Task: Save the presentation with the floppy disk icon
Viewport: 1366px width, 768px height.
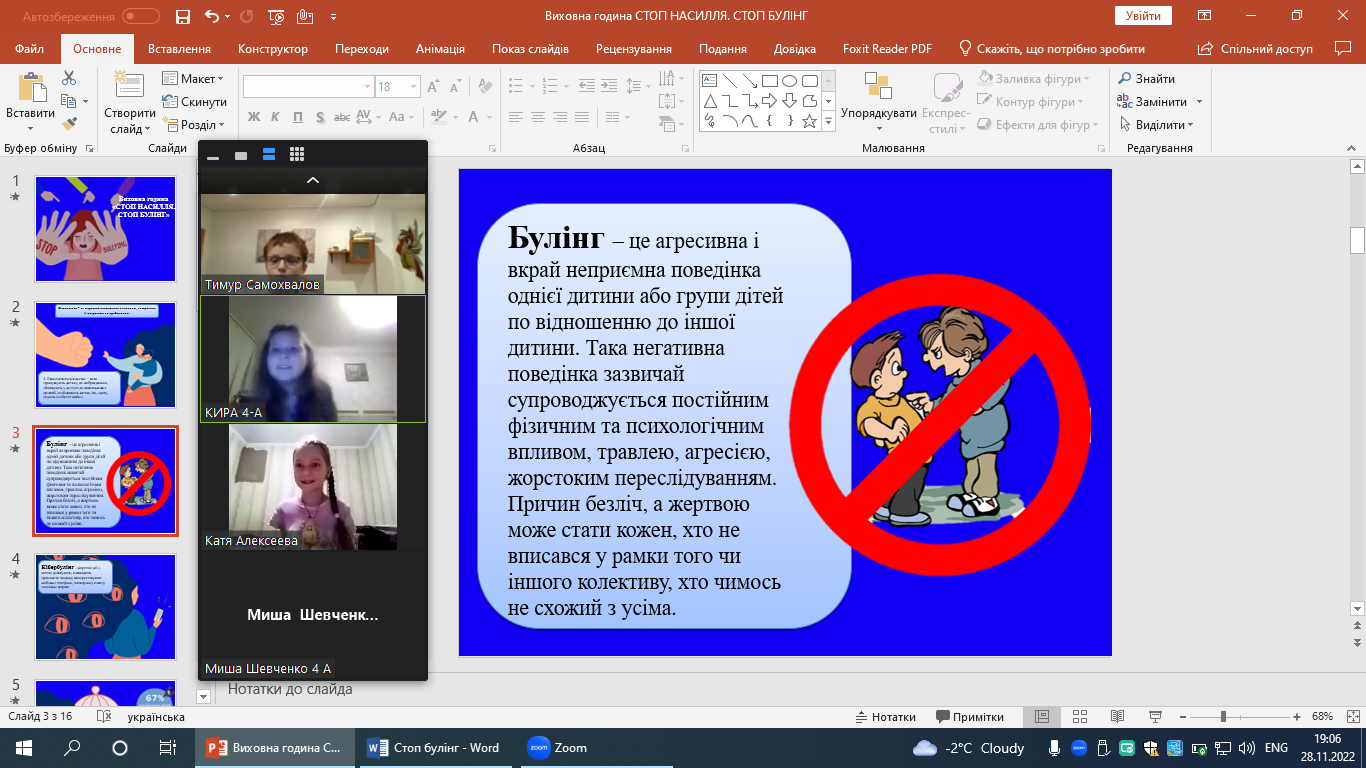Action: click(x=182, y=16)
